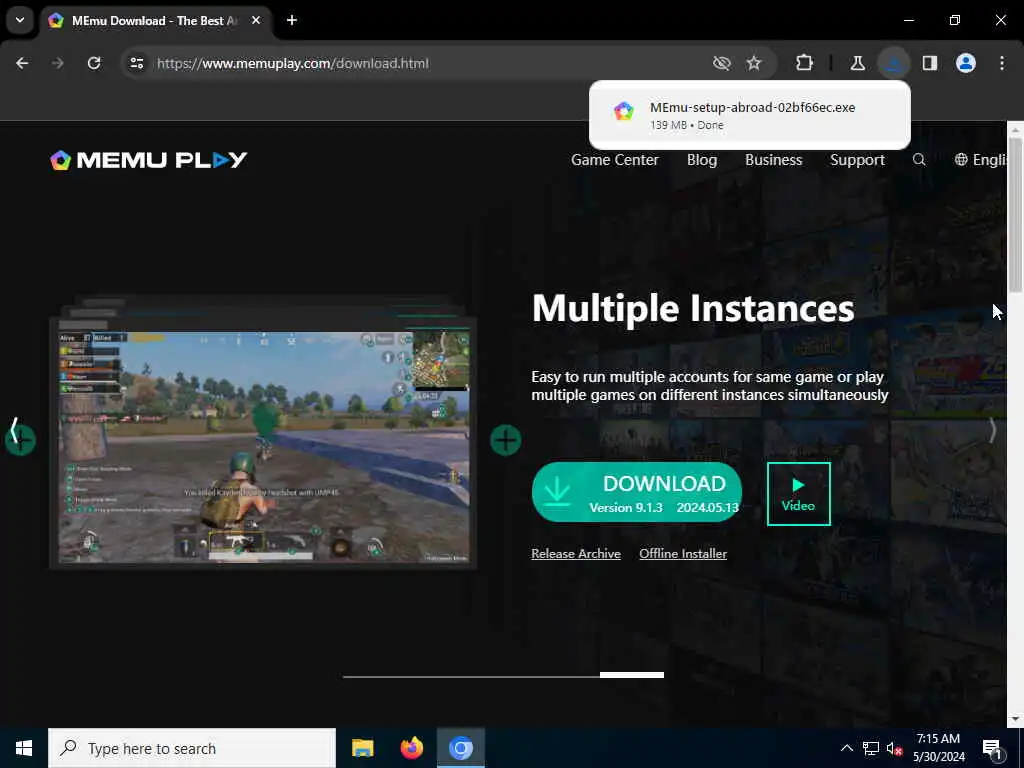Click the MEMU PLAY logo
Image resolution: width=1024 pixels, height=768 pixels.
click(x=149, y=160)
